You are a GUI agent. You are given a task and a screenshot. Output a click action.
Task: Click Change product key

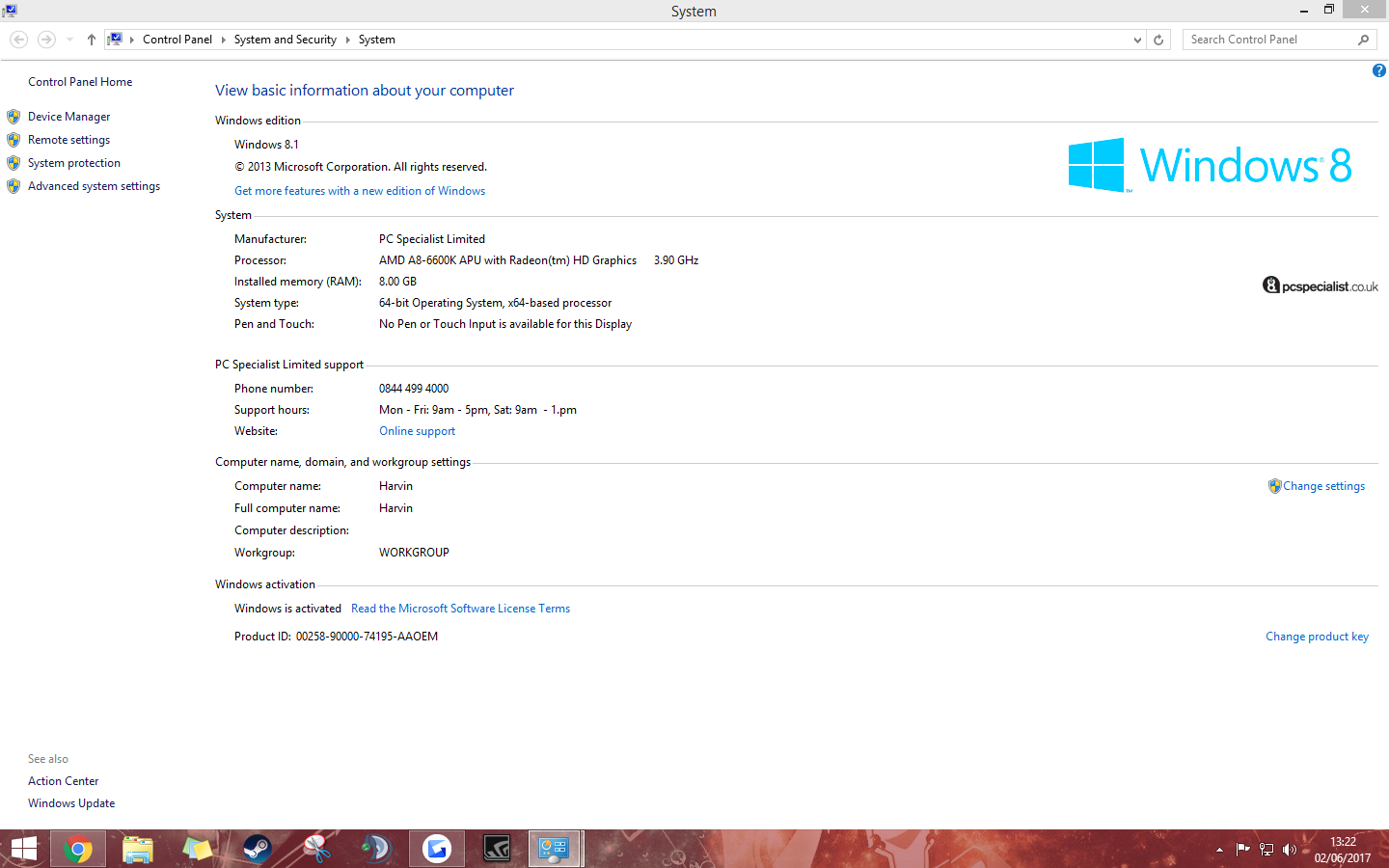coord(1317,637)
